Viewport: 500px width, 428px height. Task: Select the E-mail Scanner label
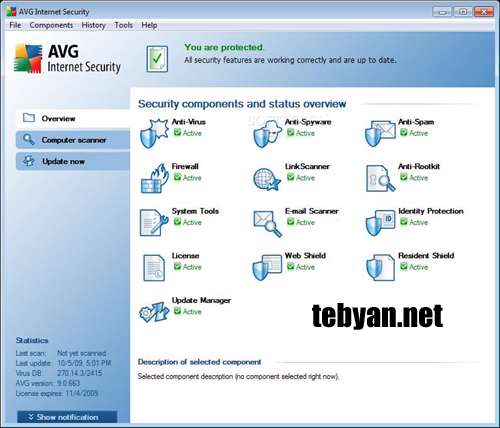(x=311, y=211)
